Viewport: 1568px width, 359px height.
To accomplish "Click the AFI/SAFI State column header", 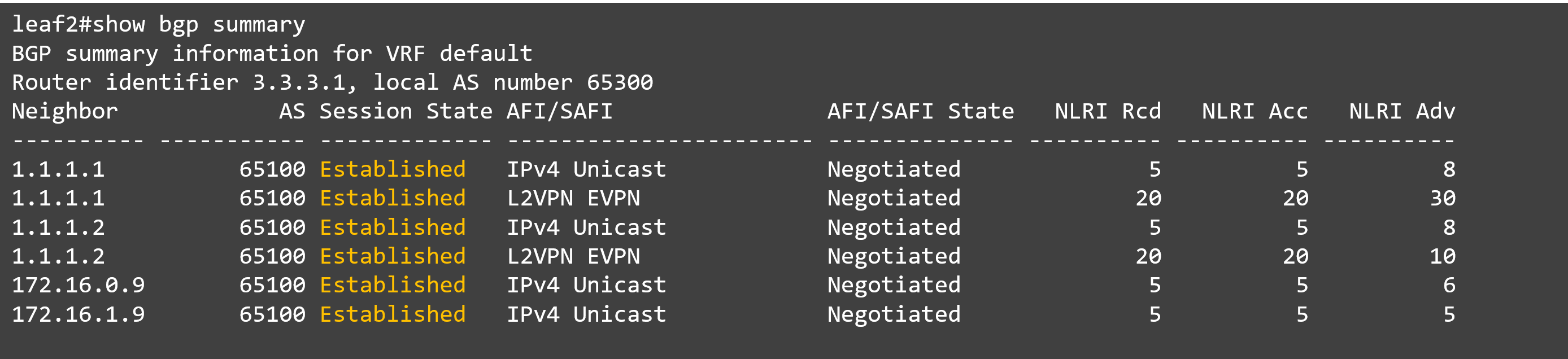I will tap(920, 111).
